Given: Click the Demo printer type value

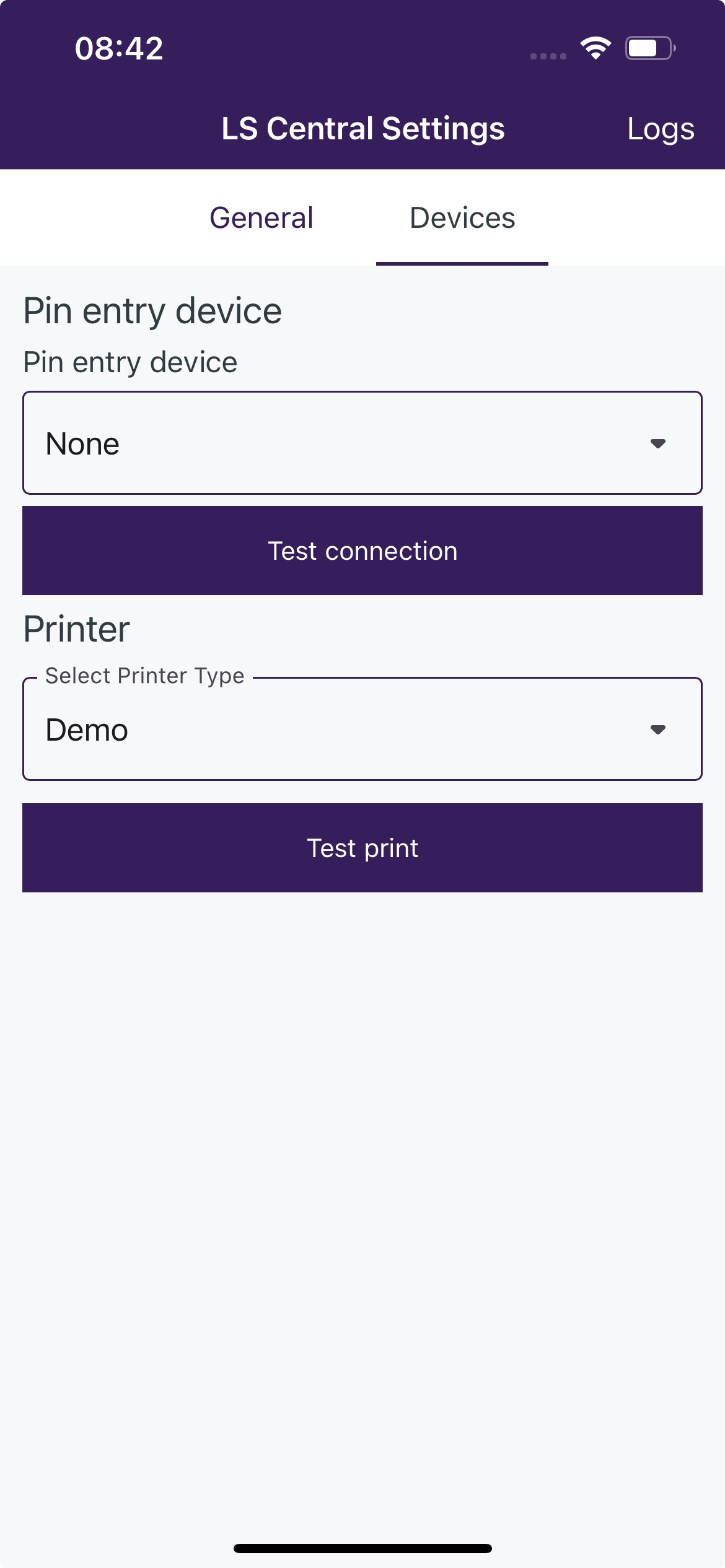Looking at the screenshot, I should 87,730.
